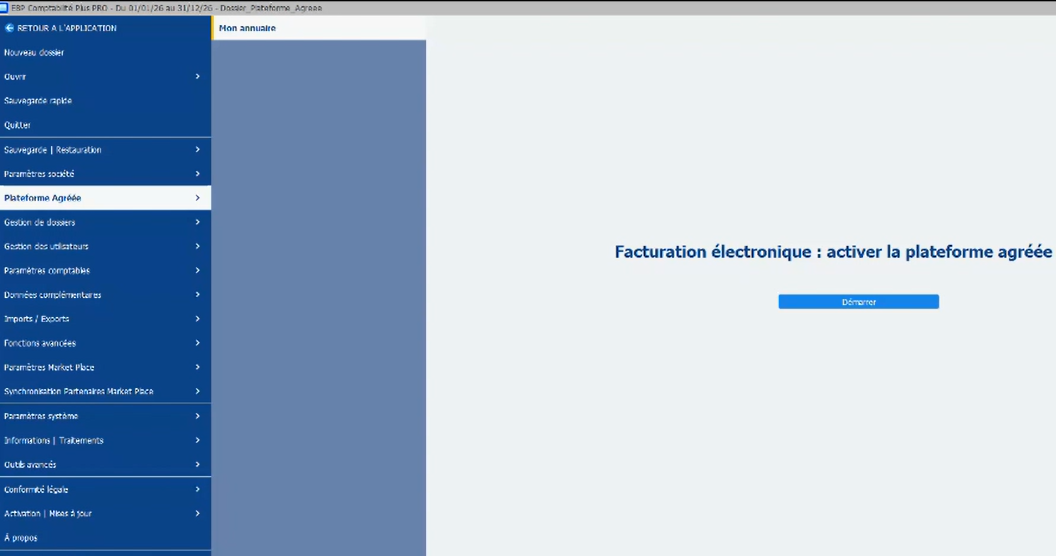The width and height of the screenshot is (1056, 556).
Task: Click chevron on Plateforme Agréée row
Action: tap(197, 198)
